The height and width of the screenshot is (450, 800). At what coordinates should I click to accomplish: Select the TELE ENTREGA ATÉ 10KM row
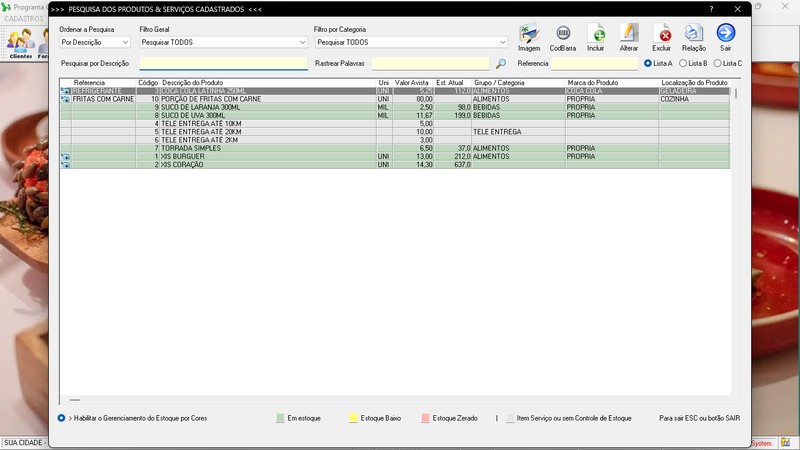point(395,123)
